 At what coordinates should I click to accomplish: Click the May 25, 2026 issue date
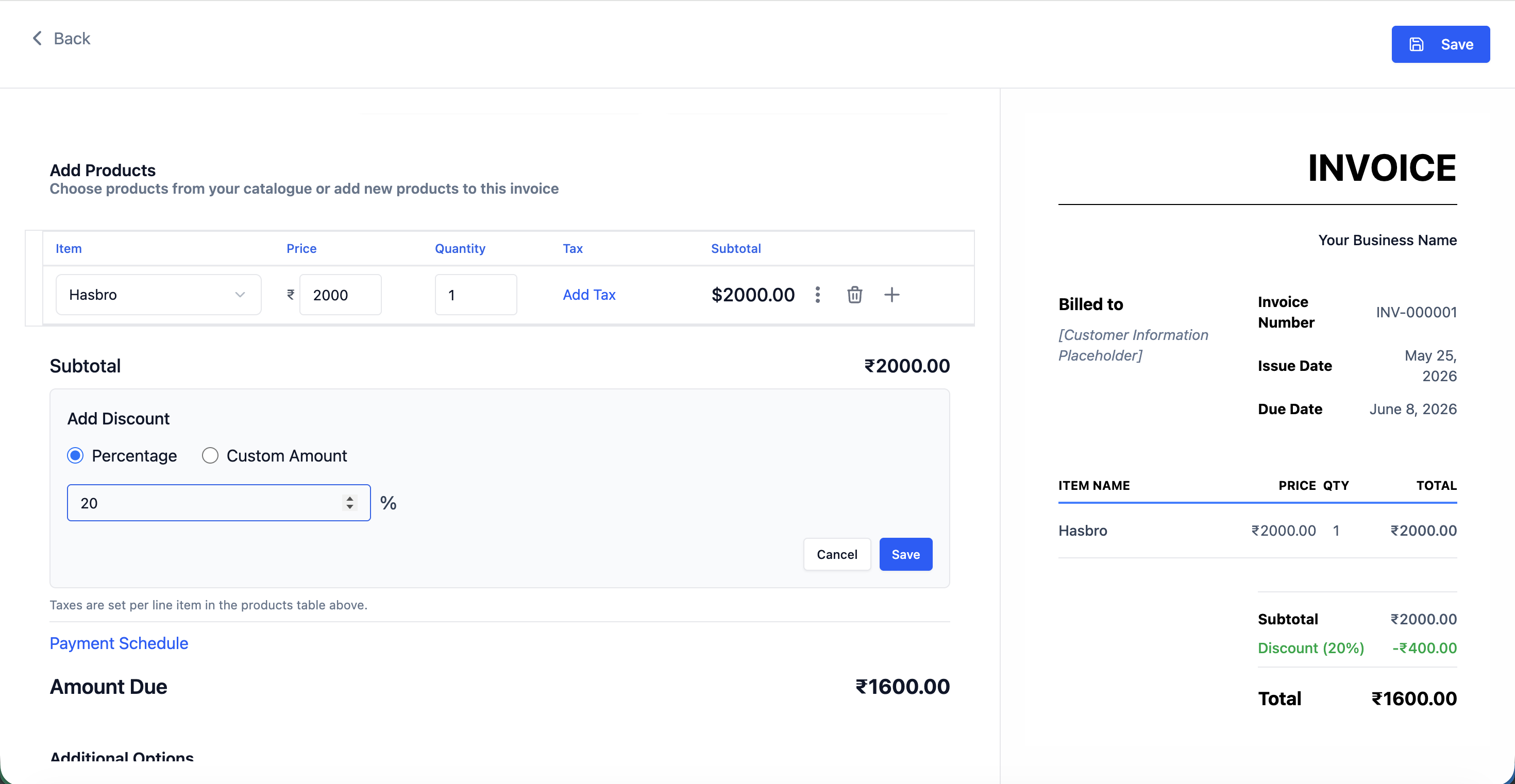click(x=1430, y=366)
